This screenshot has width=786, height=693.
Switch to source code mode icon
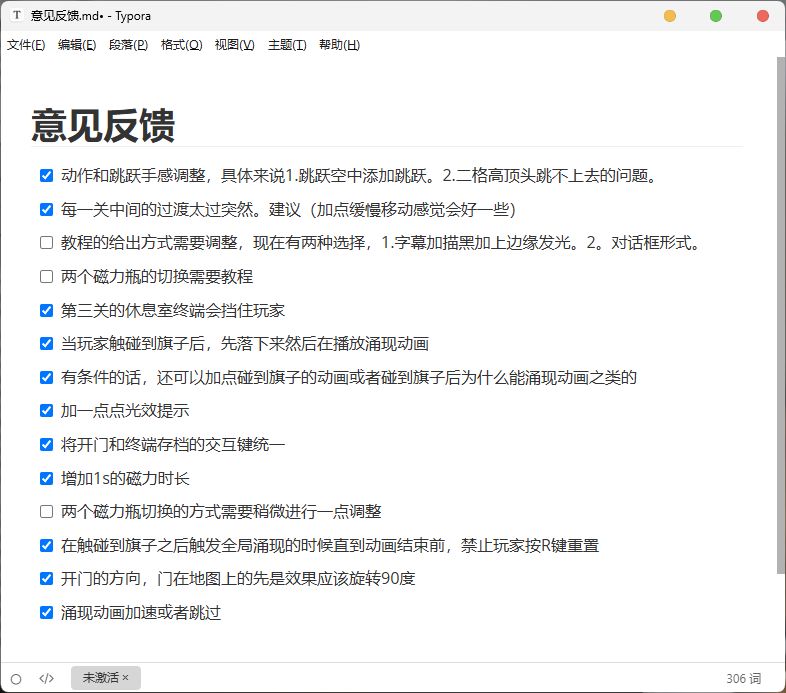tap(47, 678)
